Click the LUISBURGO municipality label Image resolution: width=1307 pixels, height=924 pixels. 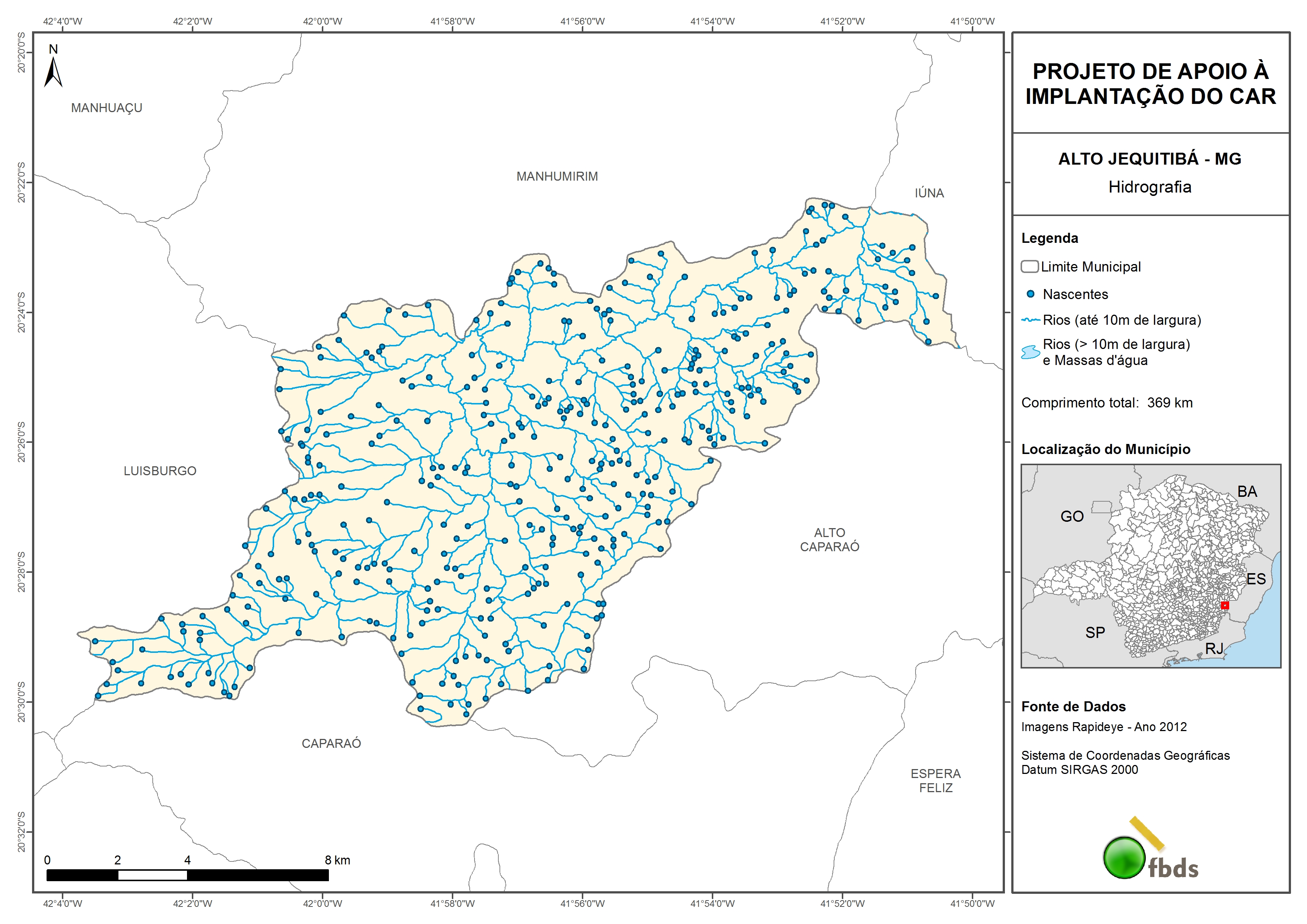pos(160,471)
